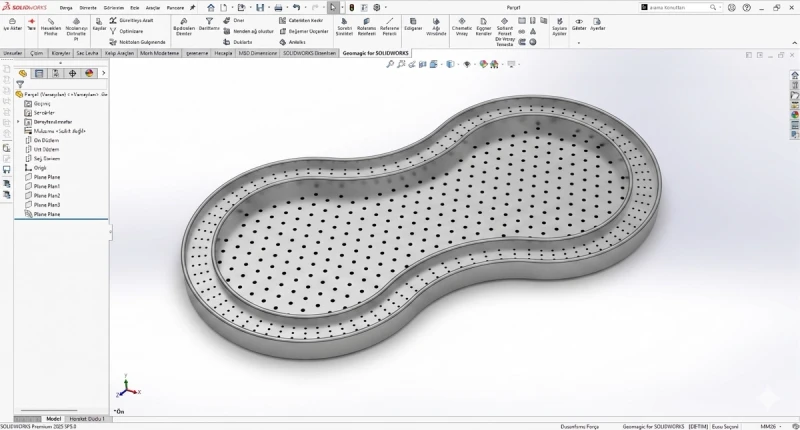Open the dropdown arrow below Göster in ribbon
This screenshot has height=430, width=800.
pyautogui.click(x=579, y=43)
